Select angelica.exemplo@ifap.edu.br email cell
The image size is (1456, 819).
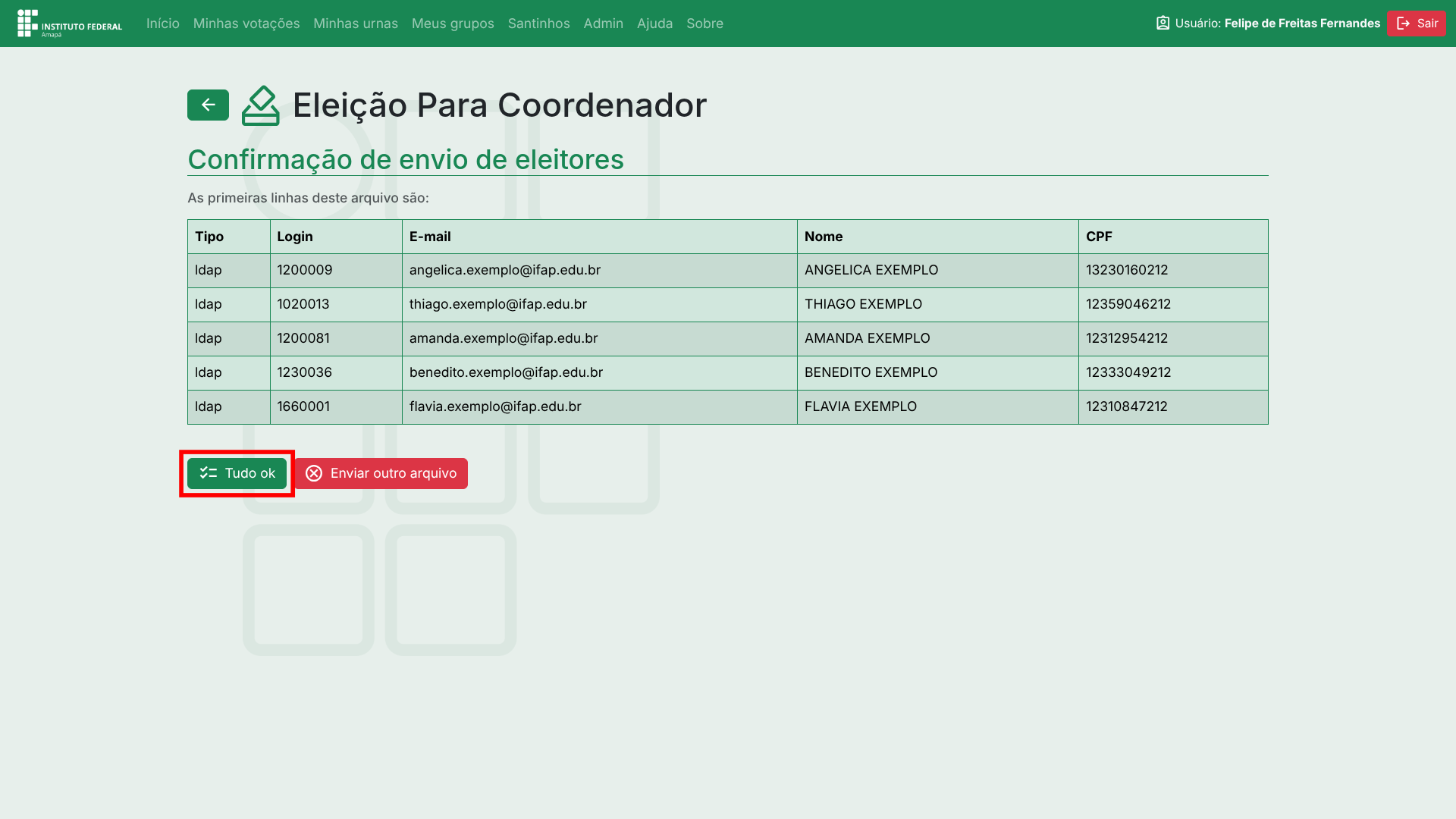coord(505,270)
